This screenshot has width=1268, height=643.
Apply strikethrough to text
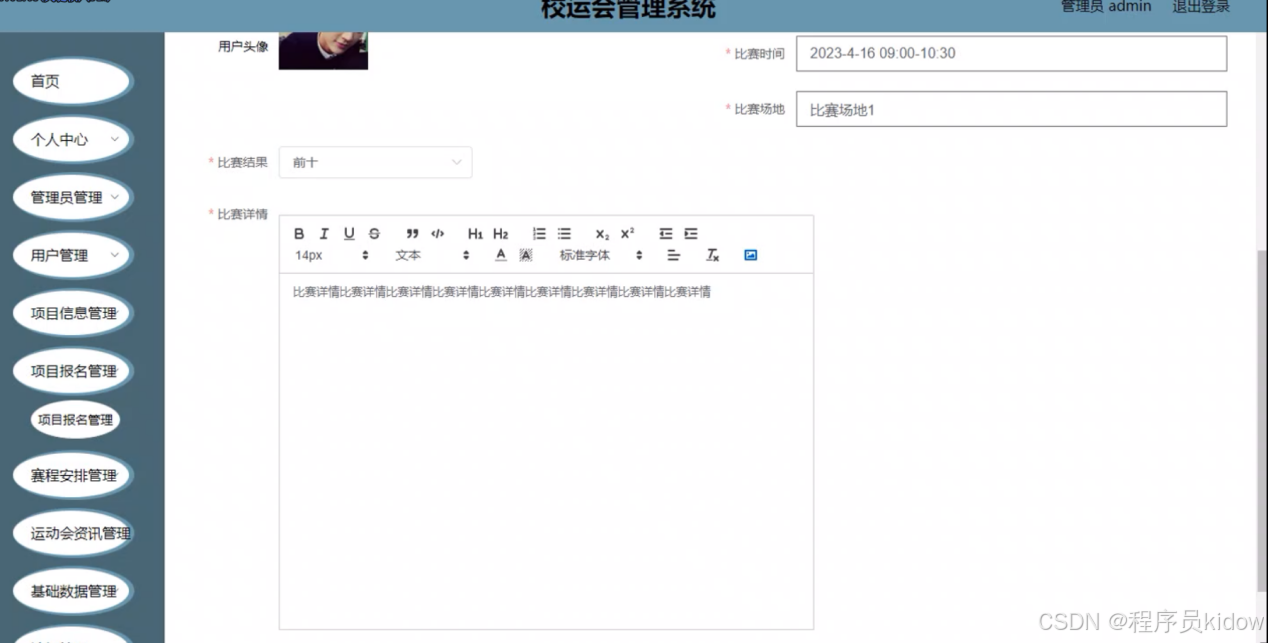(374, 234)
